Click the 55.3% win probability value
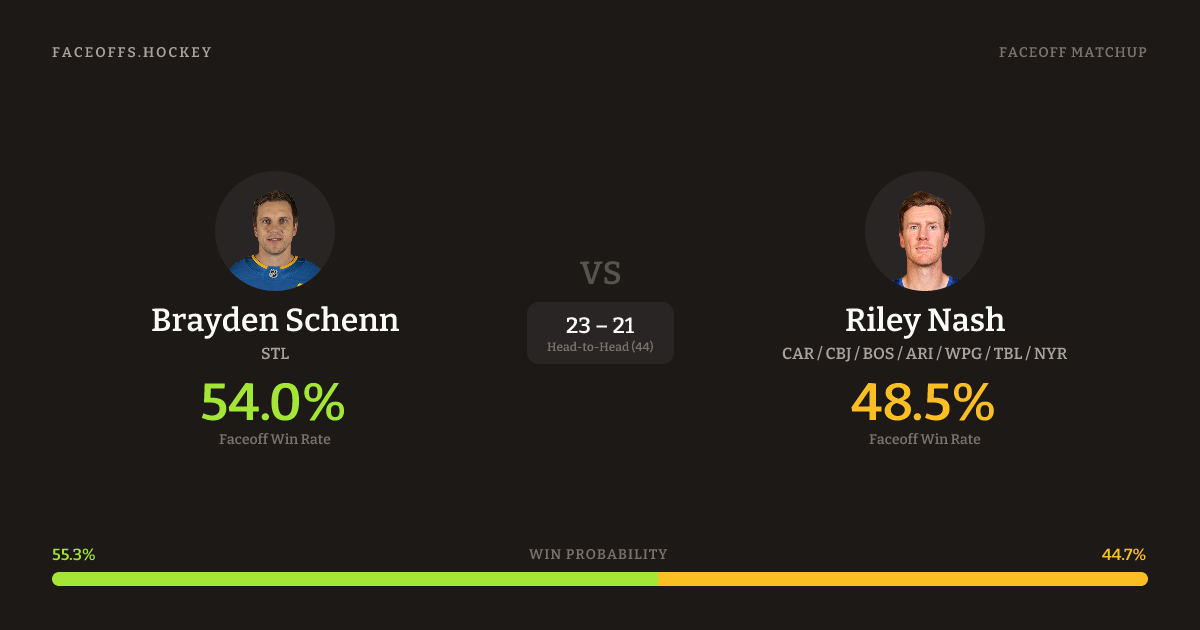 [73, 554]
